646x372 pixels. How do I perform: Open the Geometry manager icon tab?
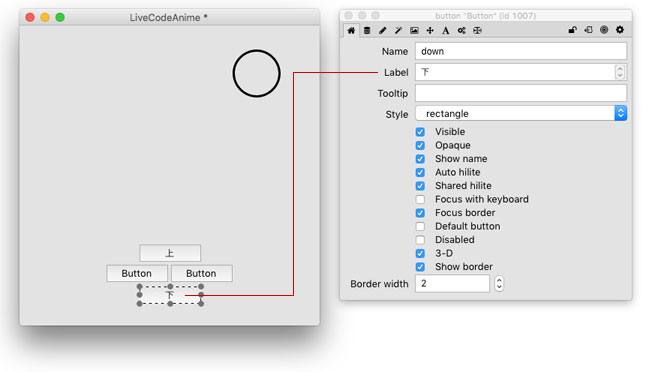[477, 30]
